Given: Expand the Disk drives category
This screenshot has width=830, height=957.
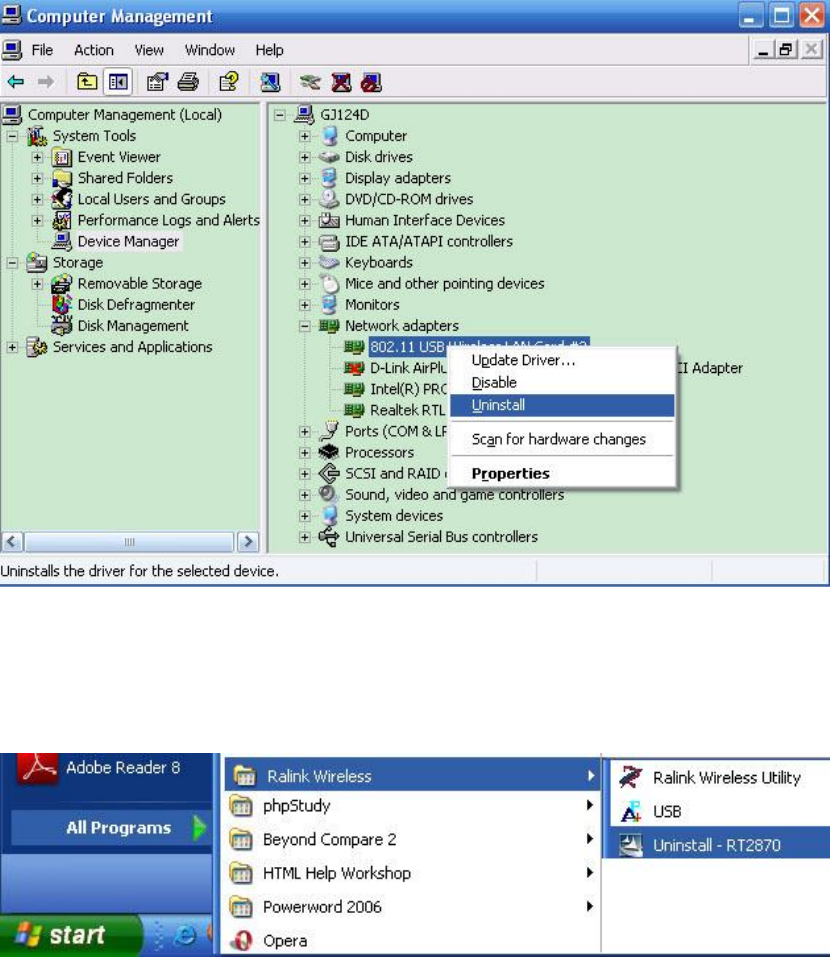Looking at the screenshot, I should (x=305, y=157).
